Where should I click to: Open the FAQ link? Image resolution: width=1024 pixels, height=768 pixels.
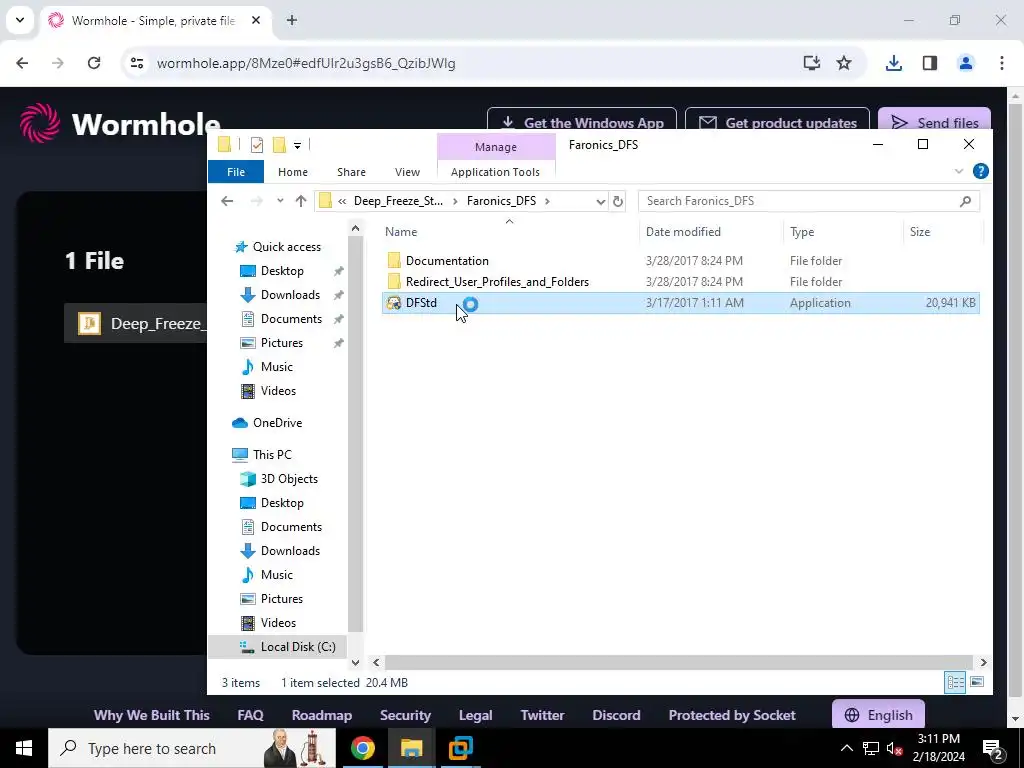[250, 715]
